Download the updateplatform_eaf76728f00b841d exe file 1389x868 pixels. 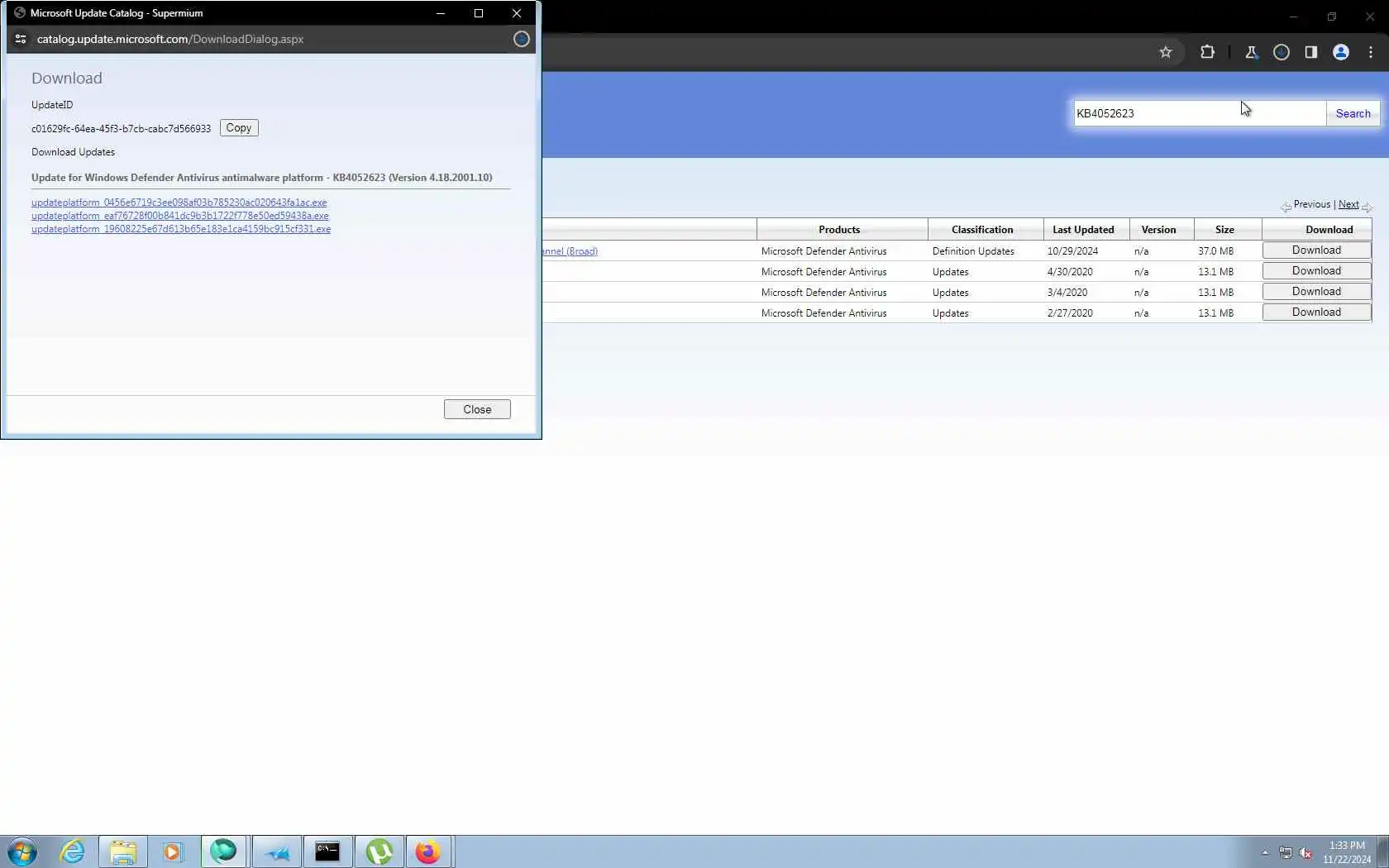(180, 216)
